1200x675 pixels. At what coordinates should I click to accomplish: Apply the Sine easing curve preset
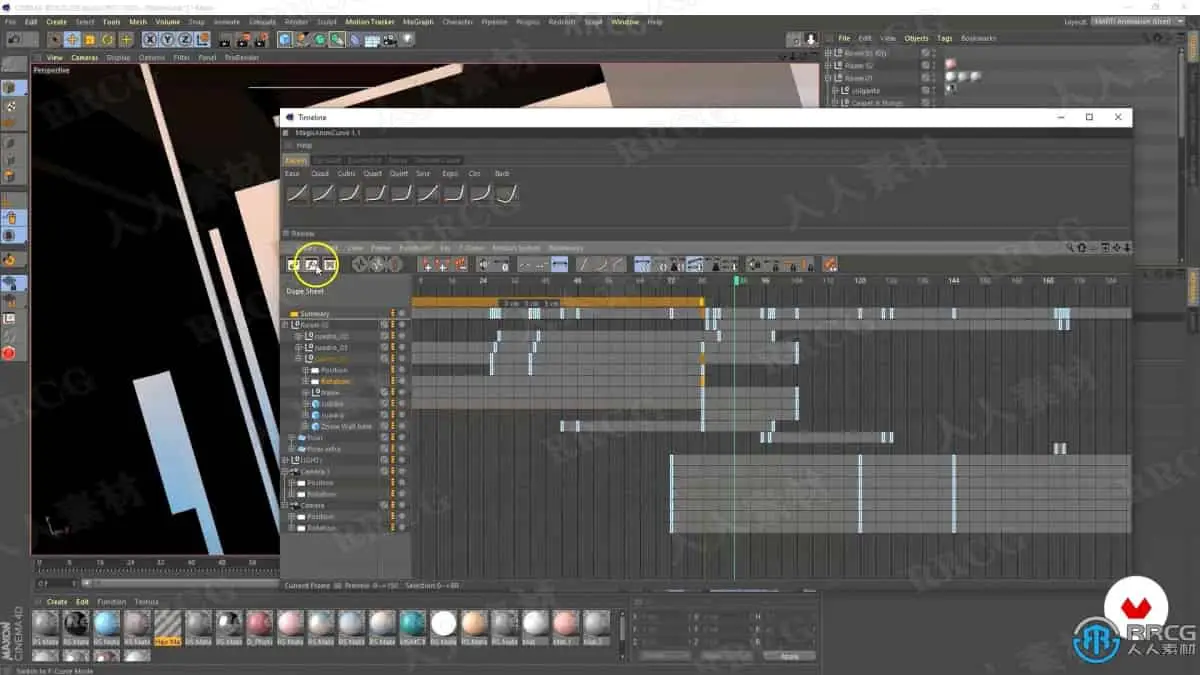coord(428,194)
